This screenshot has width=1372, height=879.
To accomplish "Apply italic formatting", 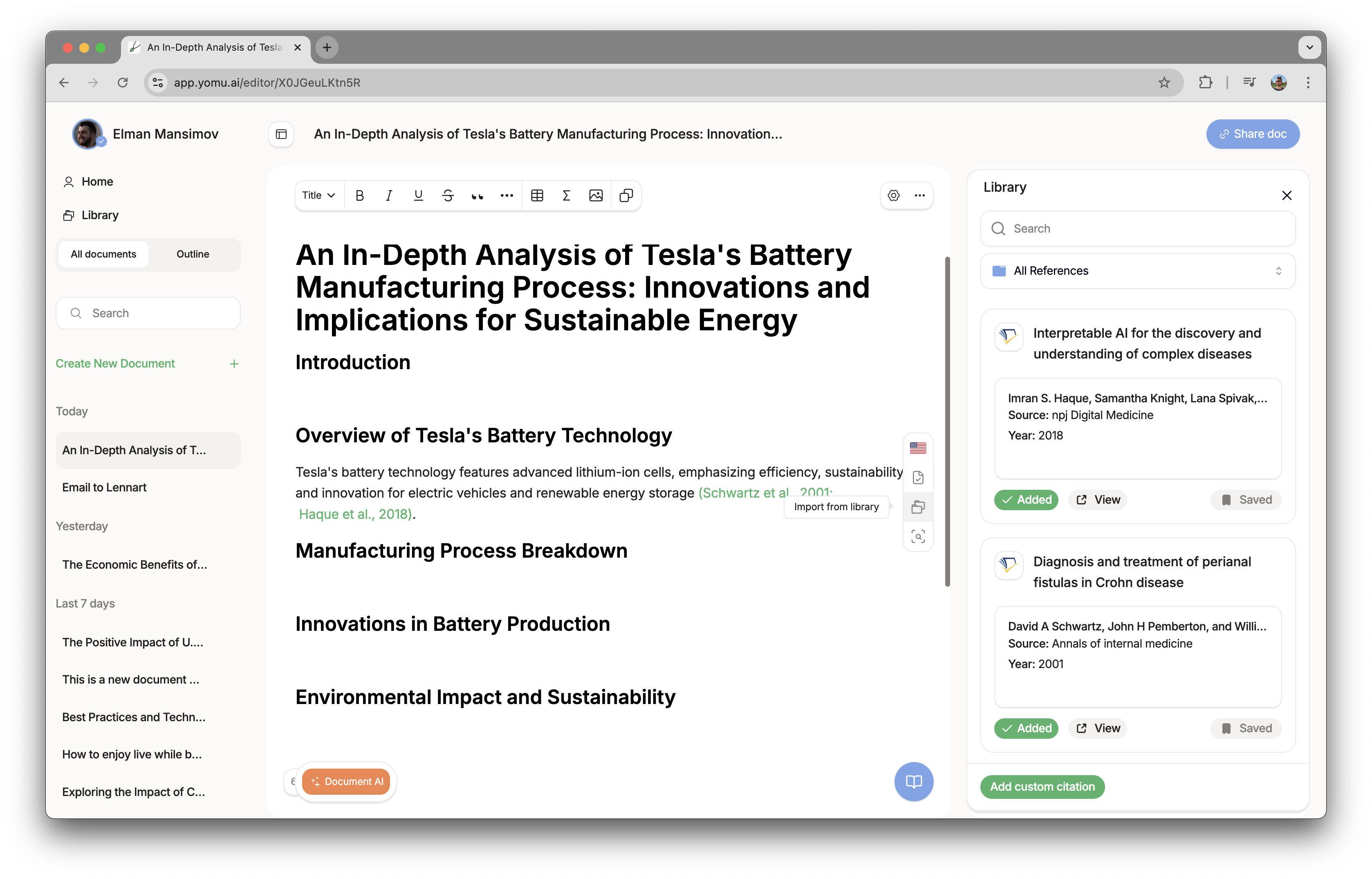I will pos(389,196).
